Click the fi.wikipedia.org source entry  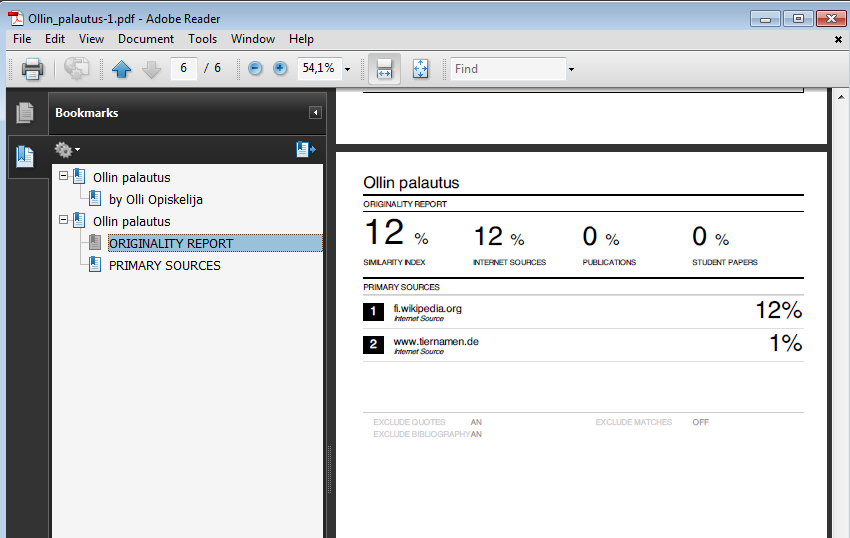(x=427, y=309)
